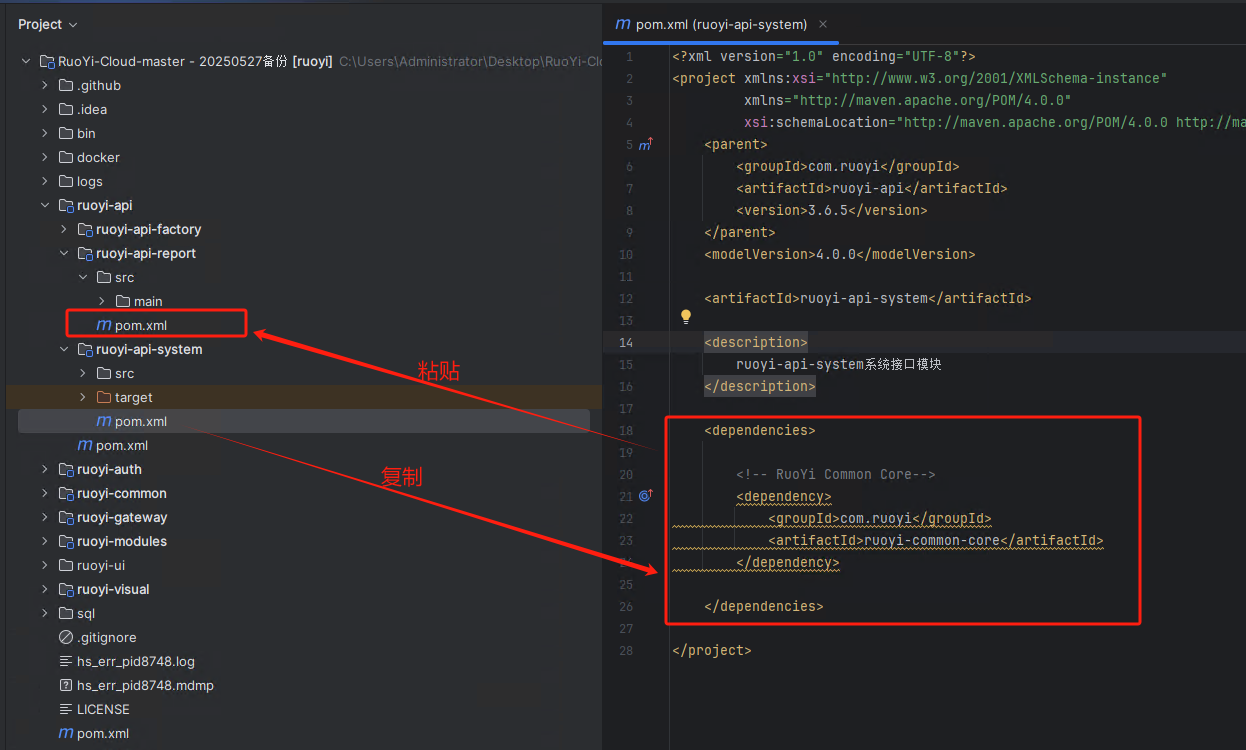Expand the bin folder
1246x750 pixels.
[x=45, y=133]
